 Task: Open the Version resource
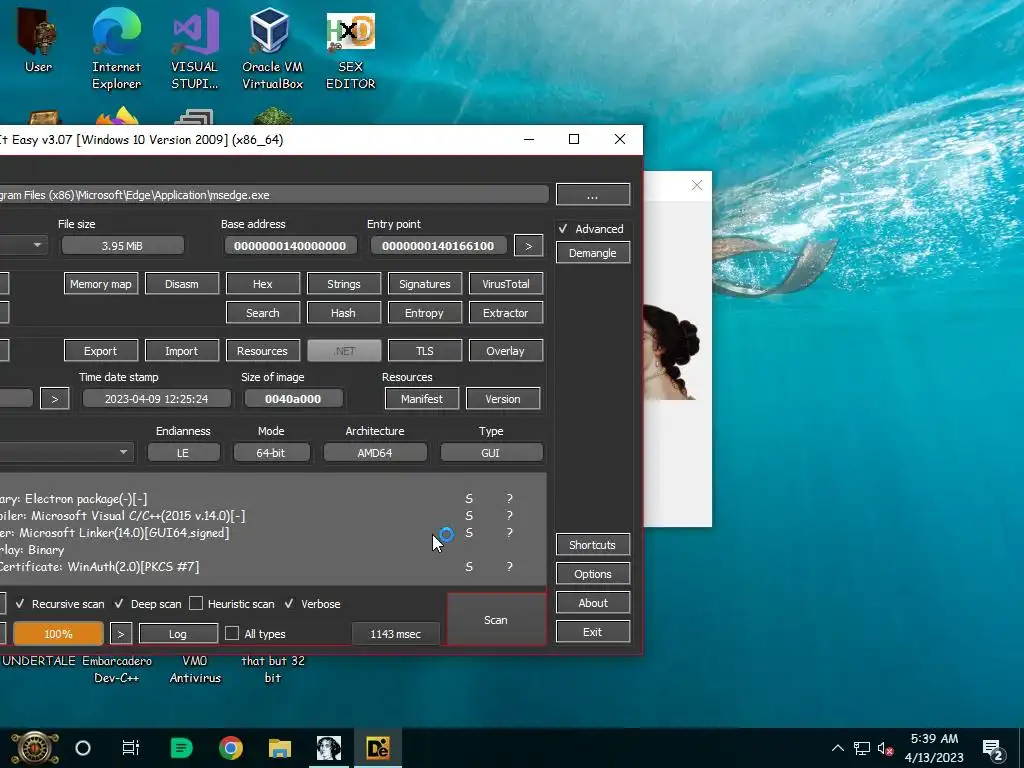[x=503, y=398]
